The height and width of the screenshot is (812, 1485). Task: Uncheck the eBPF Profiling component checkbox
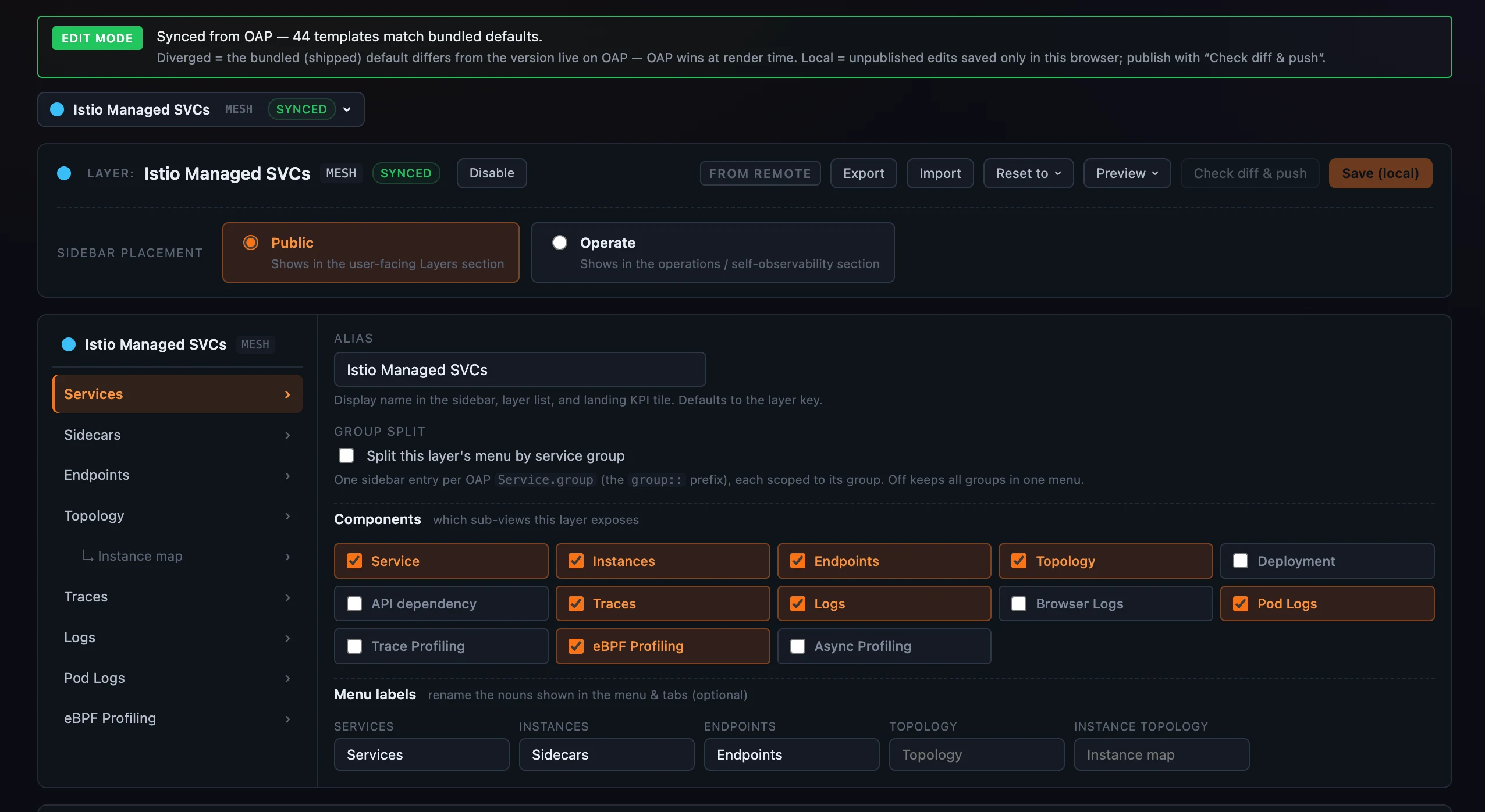(x=576, y=646)
